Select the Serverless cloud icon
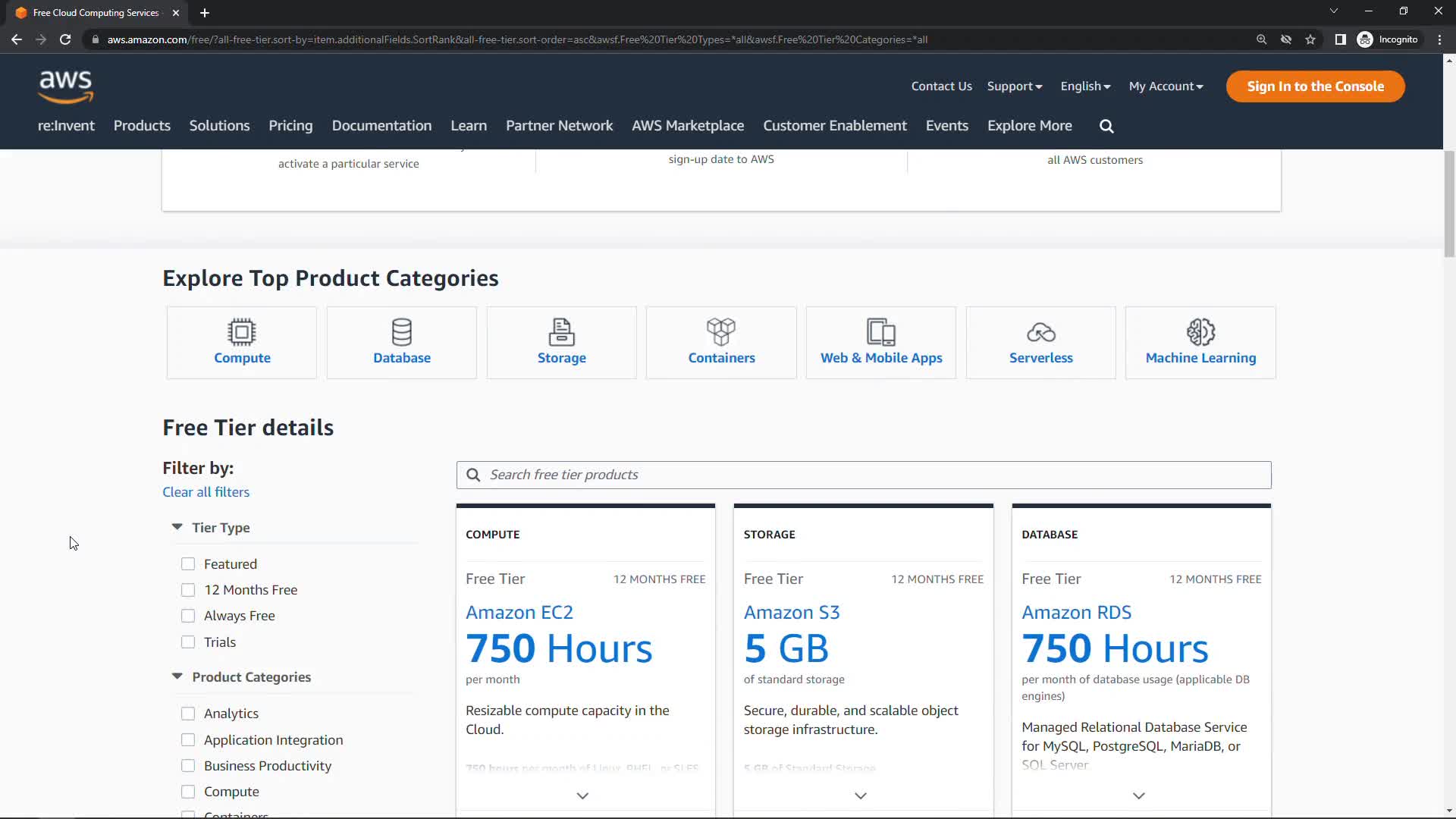Screen dimensions: 1456x819 [1040, 332]
